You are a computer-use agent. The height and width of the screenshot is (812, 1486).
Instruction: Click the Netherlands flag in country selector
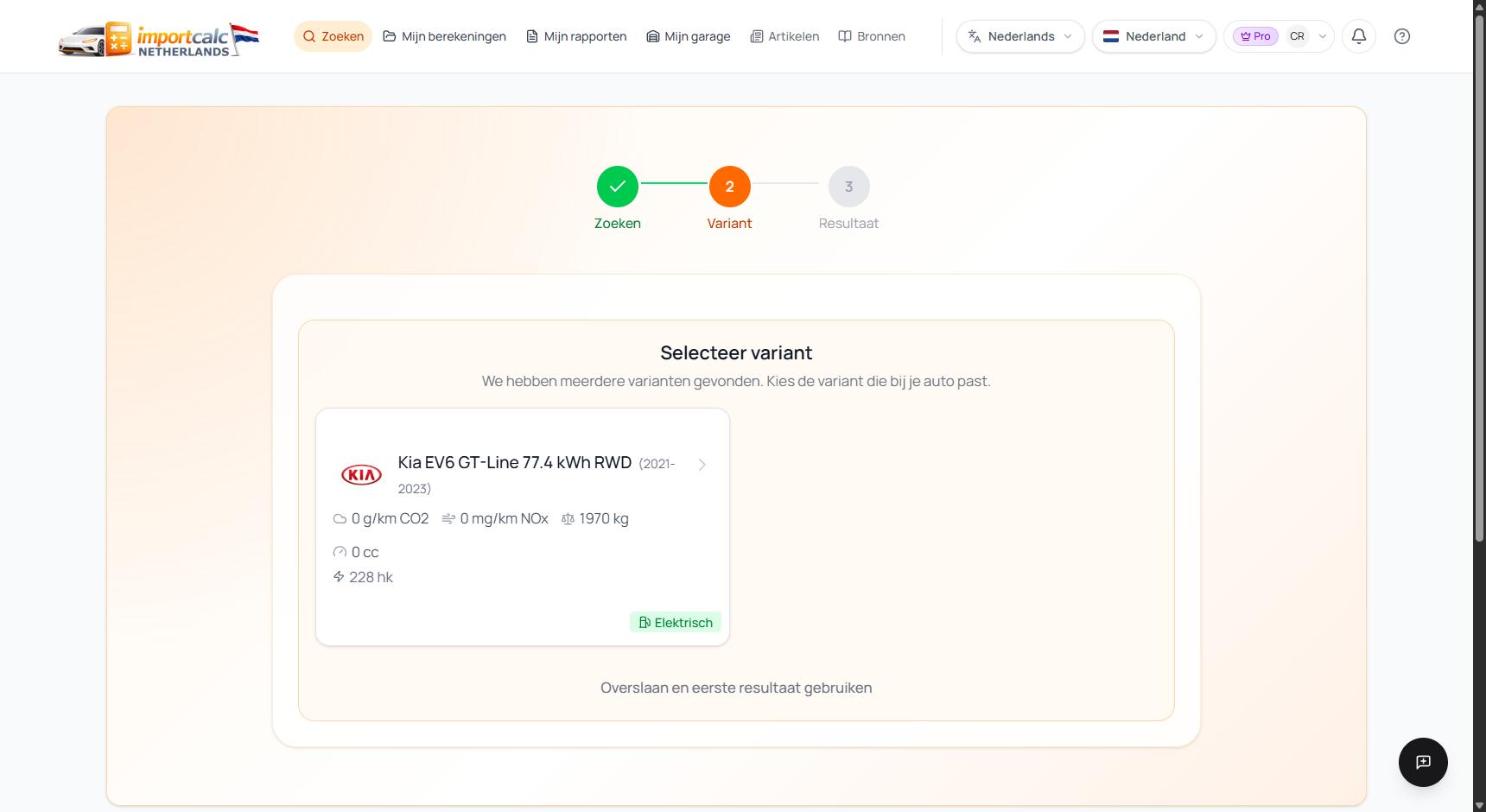point(1110,36)
